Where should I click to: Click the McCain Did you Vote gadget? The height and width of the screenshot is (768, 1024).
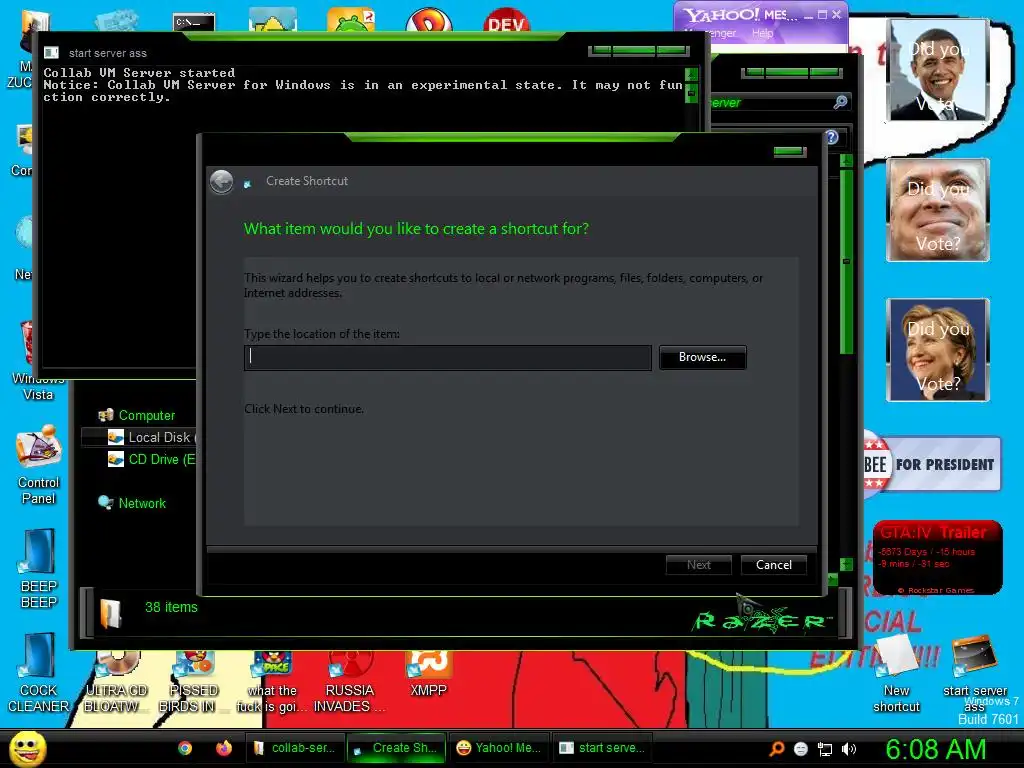[x=938, y=210]
